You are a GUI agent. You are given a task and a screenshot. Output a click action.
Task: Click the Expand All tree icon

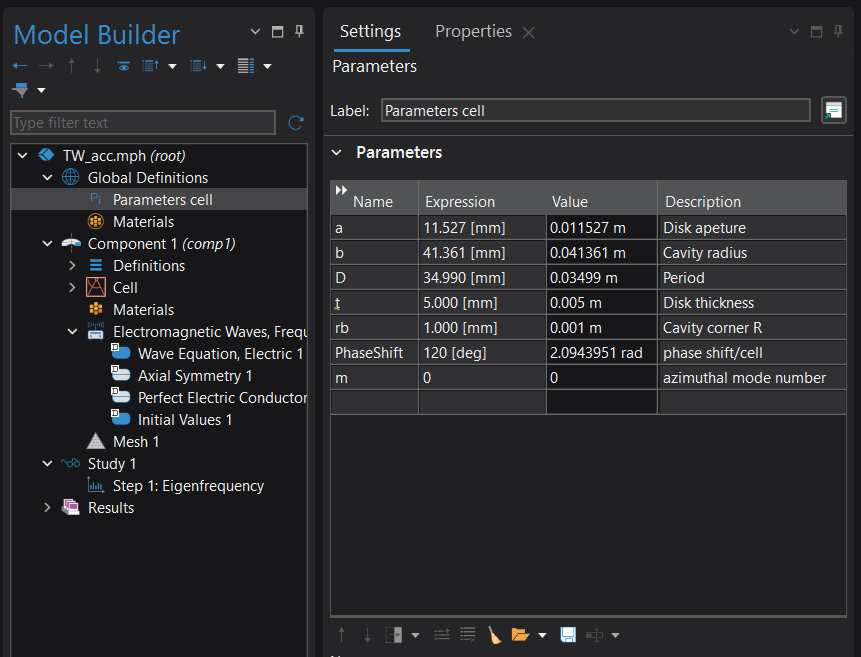[x=196, y=66]
